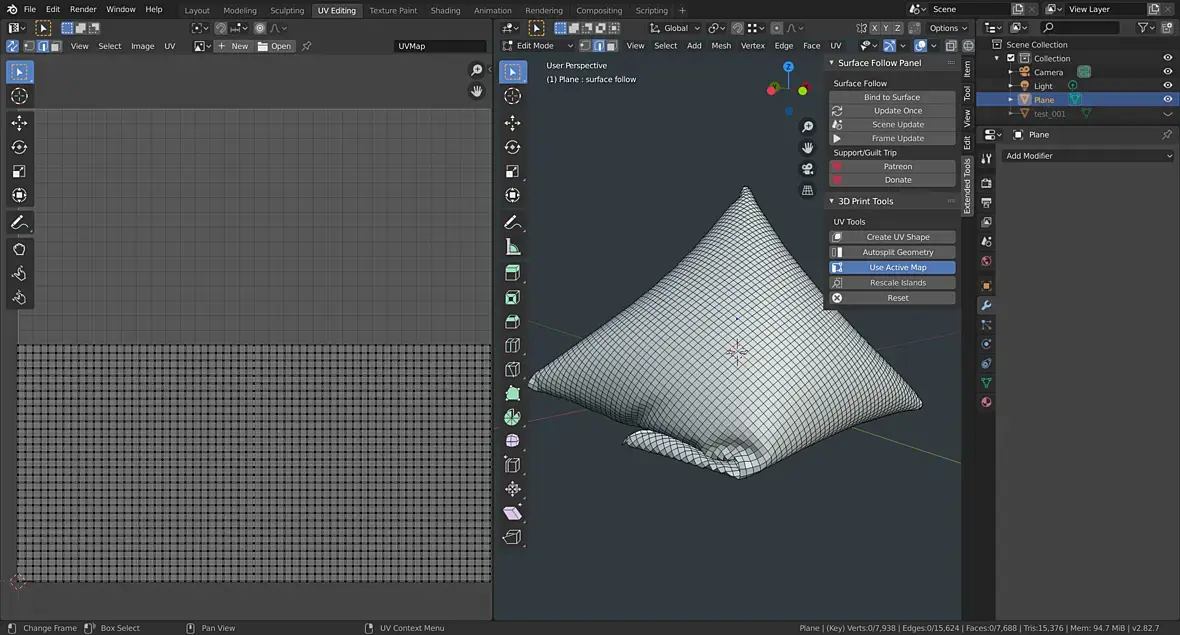Select the Measure tool in 3D viewport

(x=513, y=247)
